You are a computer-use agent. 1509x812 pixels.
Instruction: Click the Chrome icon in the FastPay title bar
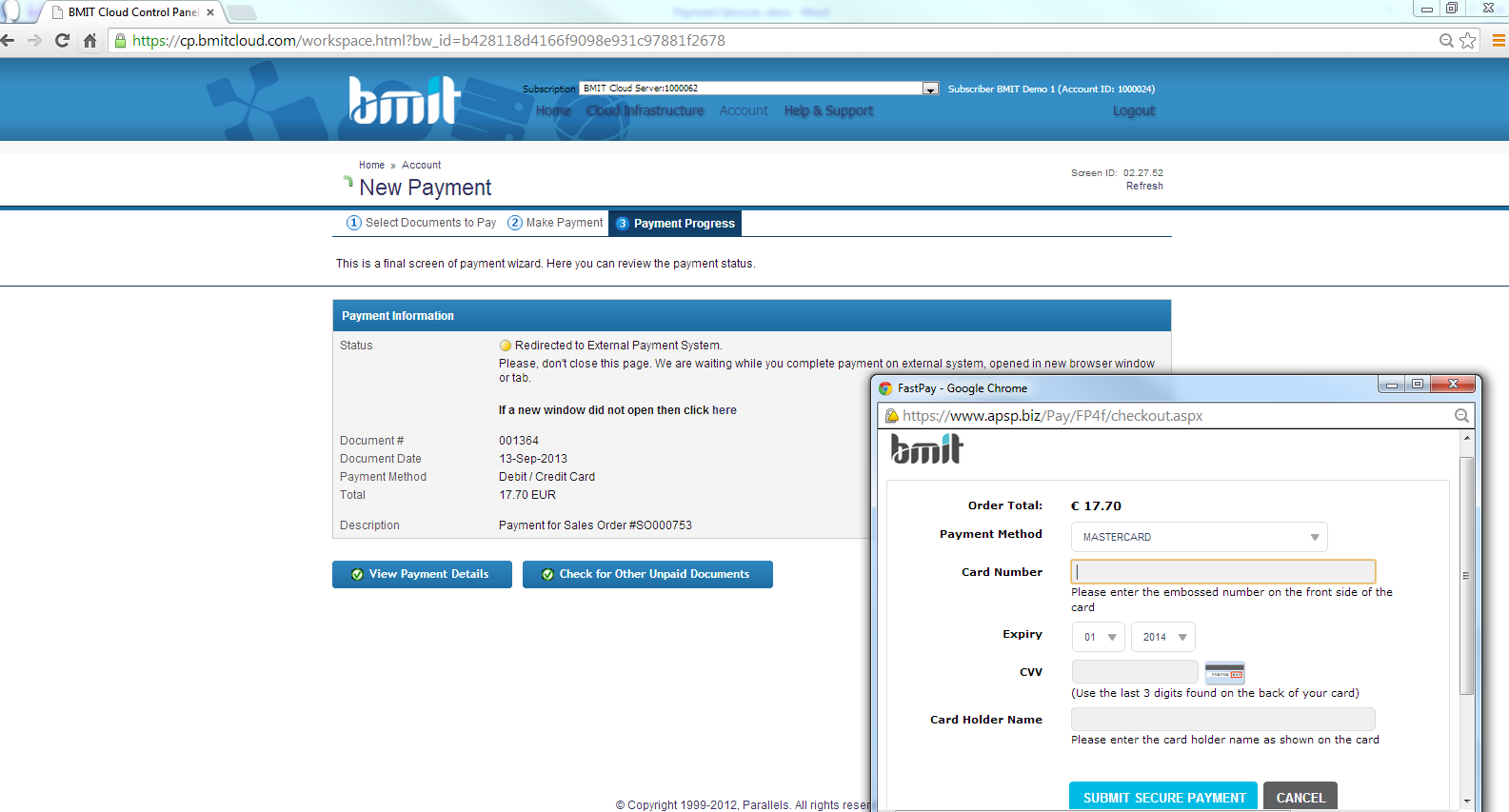[x=885, y=388]
